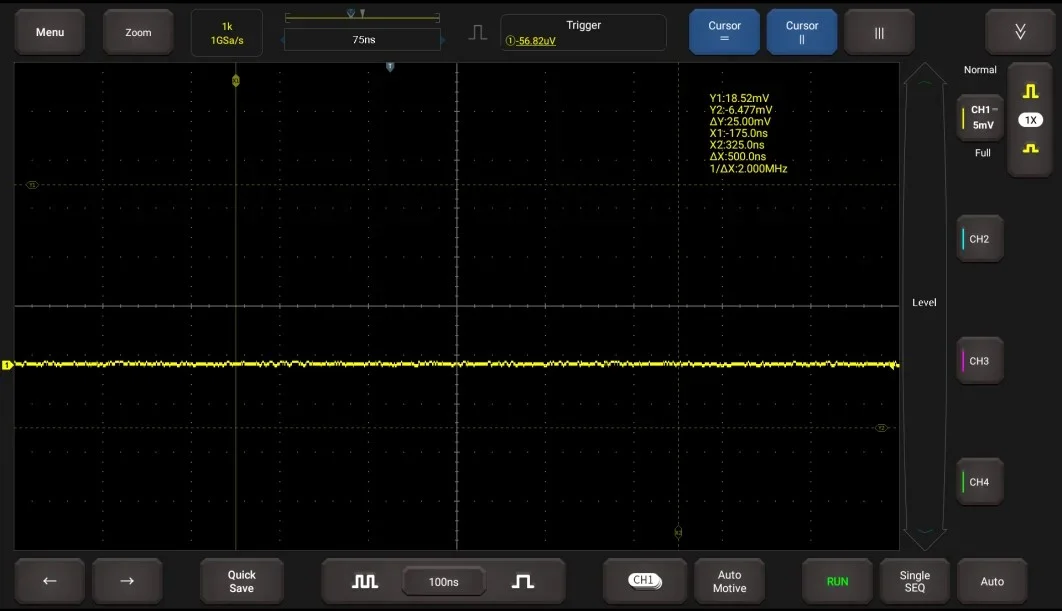Compress timebase with multi-pulse icon
The image size is (1062, 611).
point(364,581)
